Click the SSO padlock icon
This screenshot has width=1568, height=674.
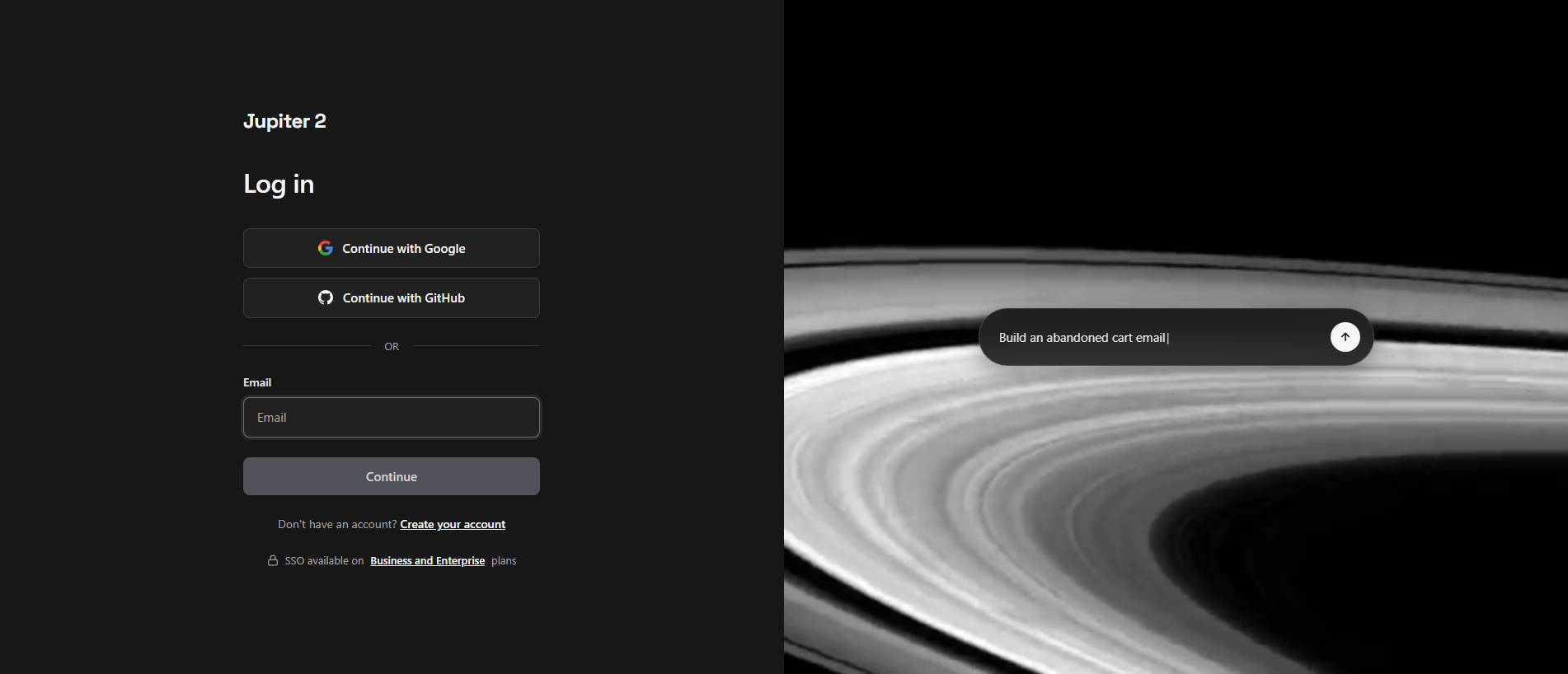(273, 560)
